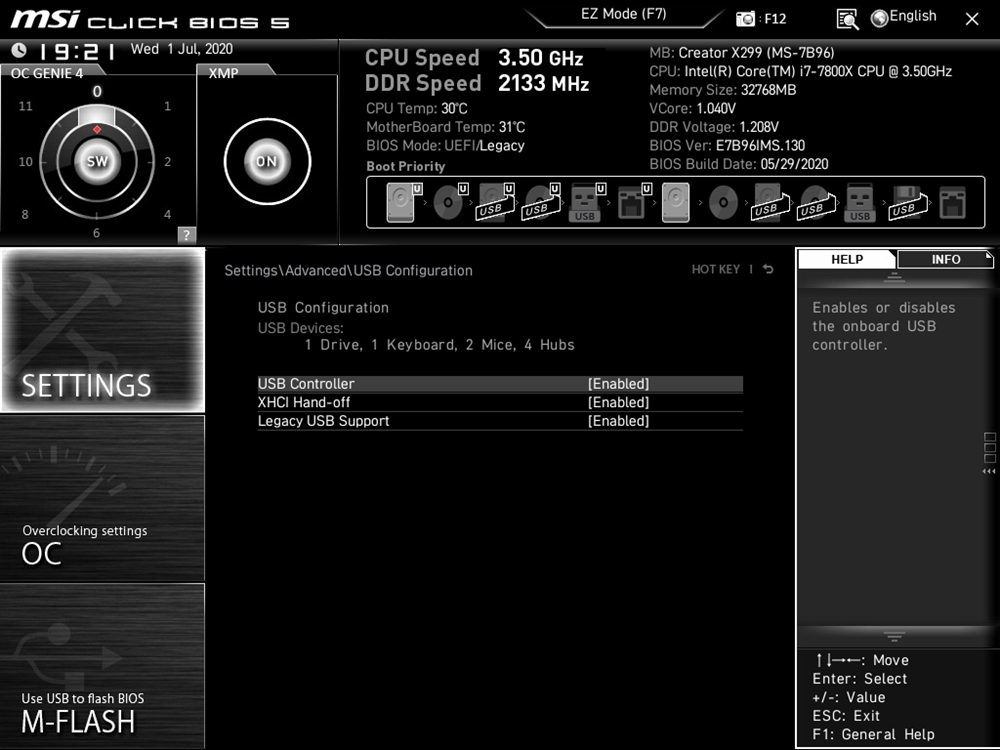Select the OC GENIE 4 tab
The height and width of the screenshot is (750, 1000).
47,73
